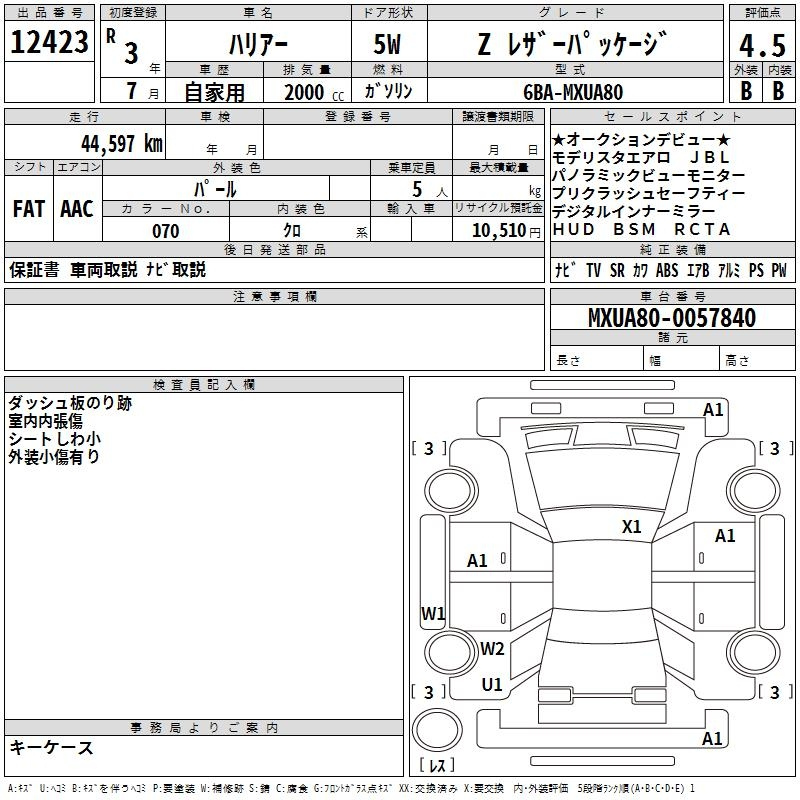Select inspector note ダッシュ板のり跡

point(70,403)
